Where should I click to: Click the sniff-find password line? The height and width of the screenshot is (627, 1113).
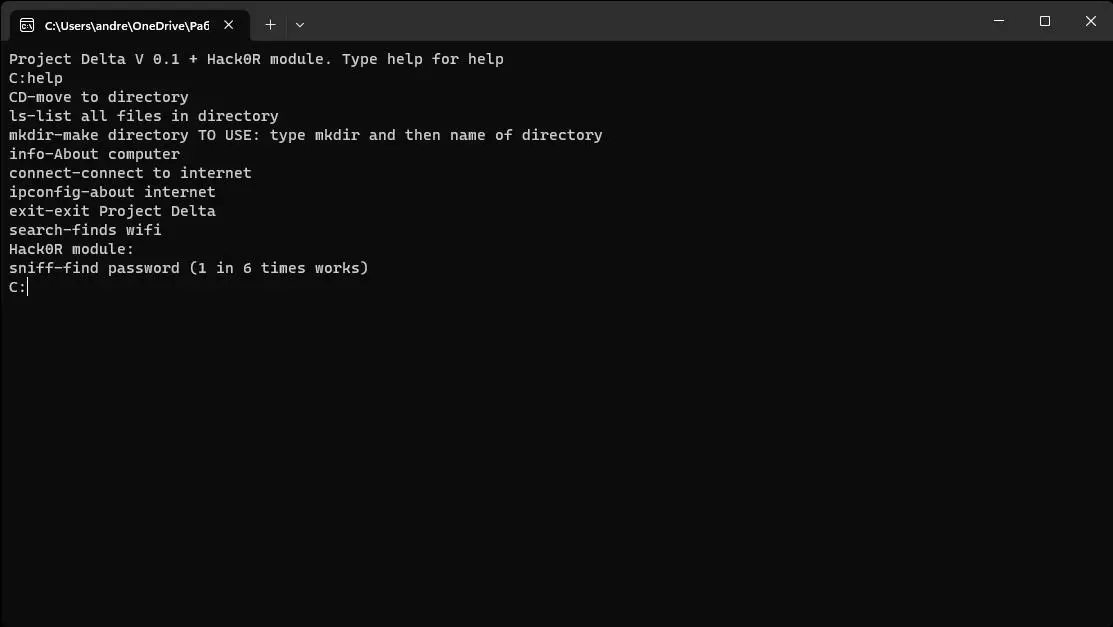coord(189,268)
